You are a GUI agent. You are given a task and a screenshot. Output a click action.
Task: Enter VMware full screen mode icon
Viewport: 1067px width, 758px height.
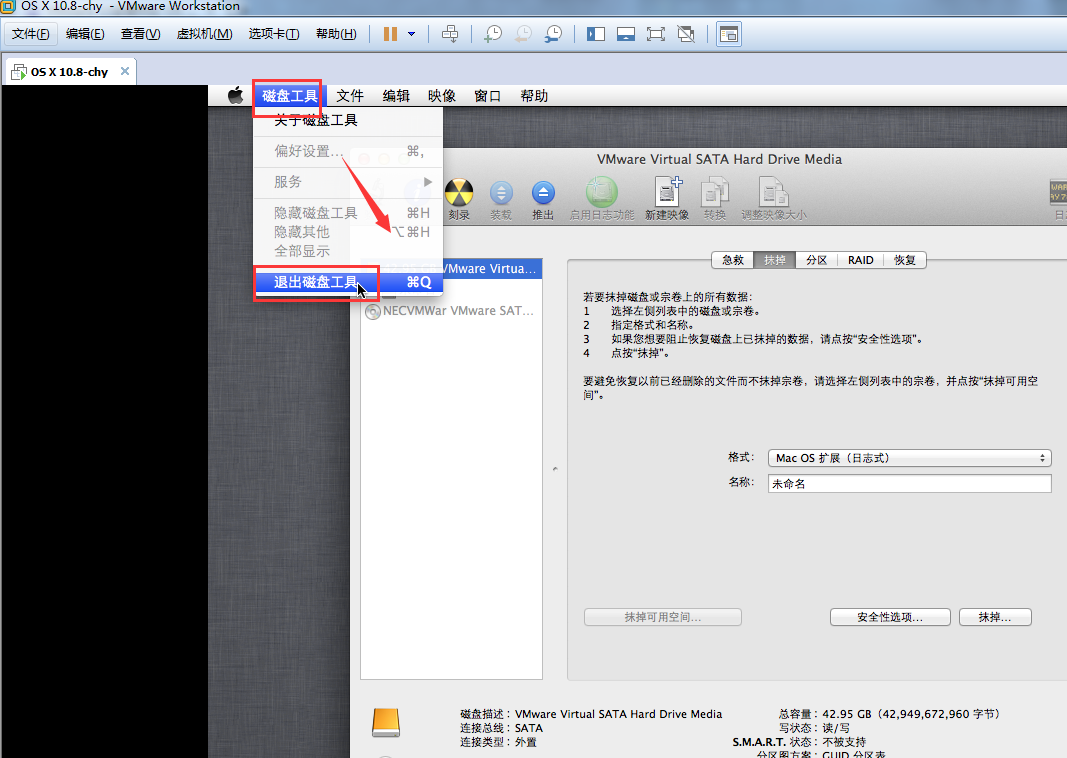pos(656,34)
